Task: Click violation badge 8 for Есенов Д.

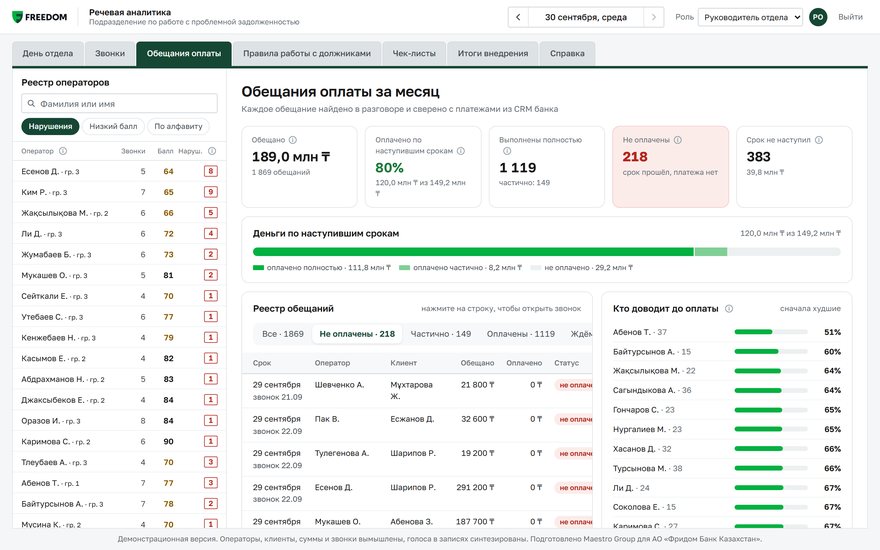Action: 210,171
